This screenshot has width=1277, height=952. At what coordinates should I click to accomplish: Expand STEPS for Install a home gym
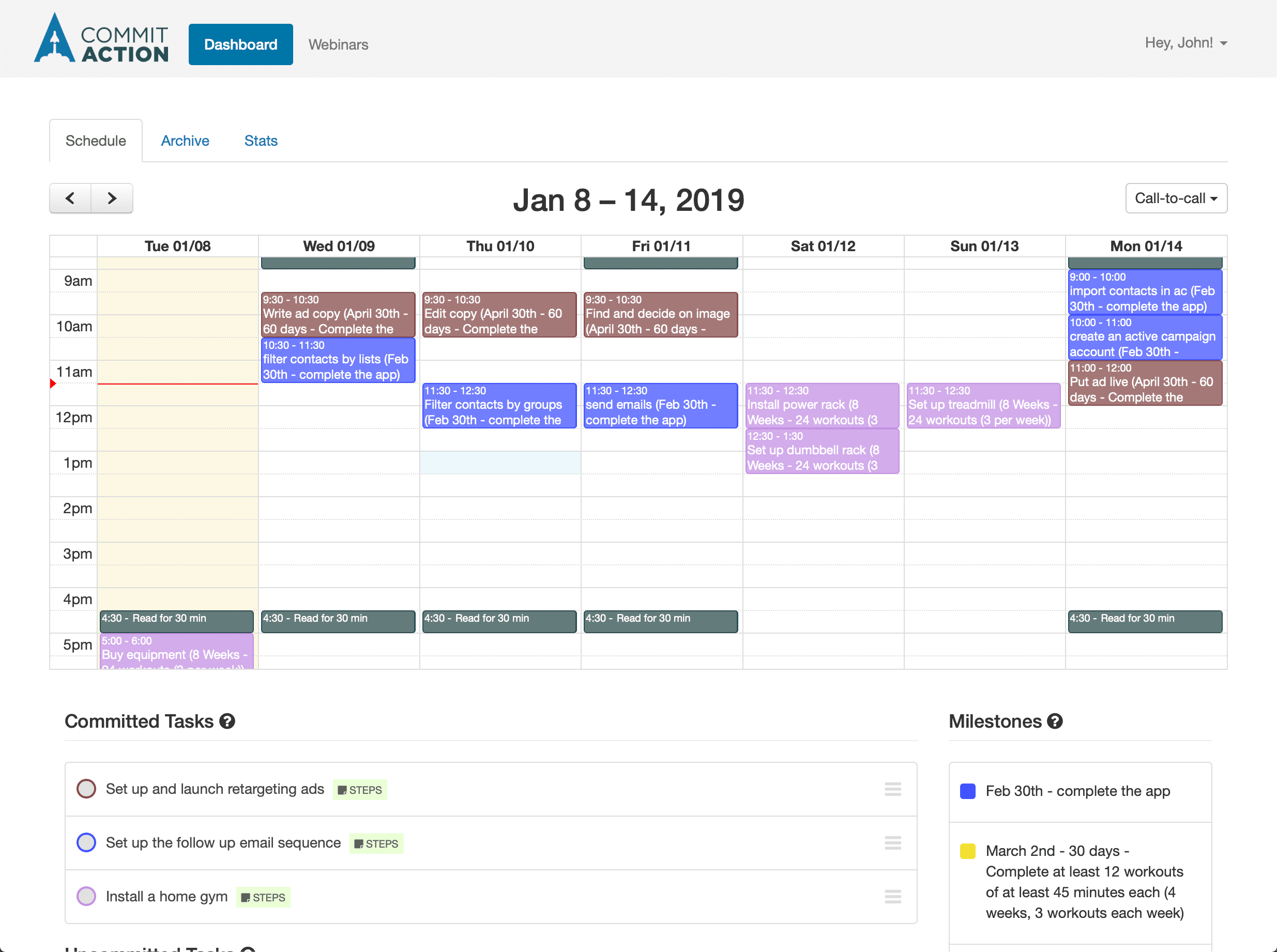[263, 897]
